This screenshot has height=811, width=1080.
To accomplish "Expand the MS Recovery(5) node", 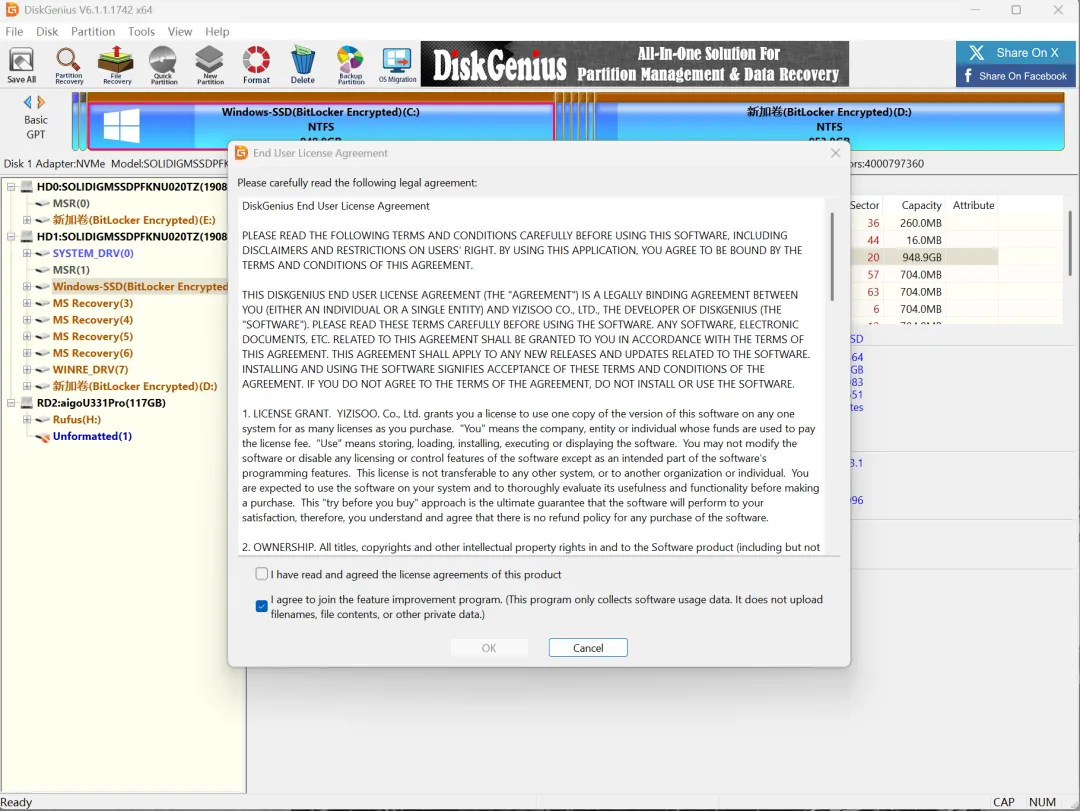I will [27, 336].
